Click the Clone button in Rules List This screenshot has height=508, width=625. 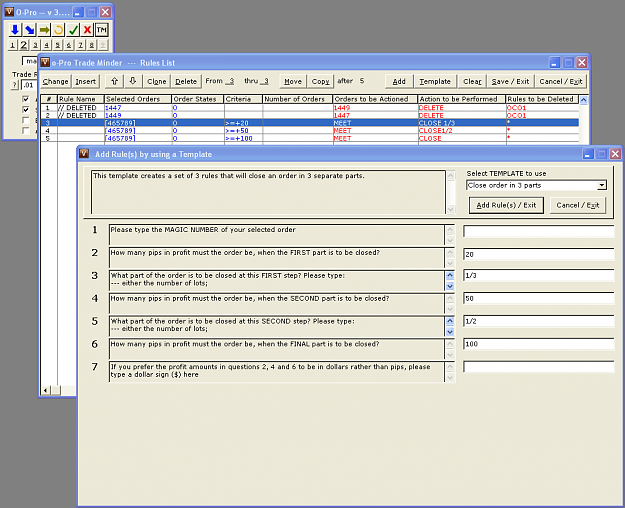click(157, 81)
